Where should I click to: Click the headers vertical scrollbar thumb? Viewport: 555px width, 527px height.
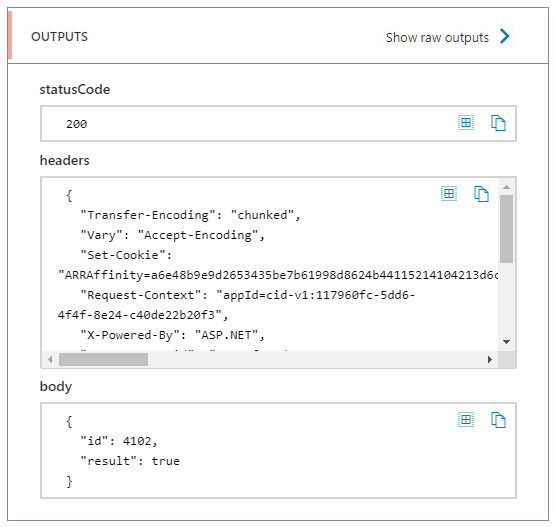(507, 229)
